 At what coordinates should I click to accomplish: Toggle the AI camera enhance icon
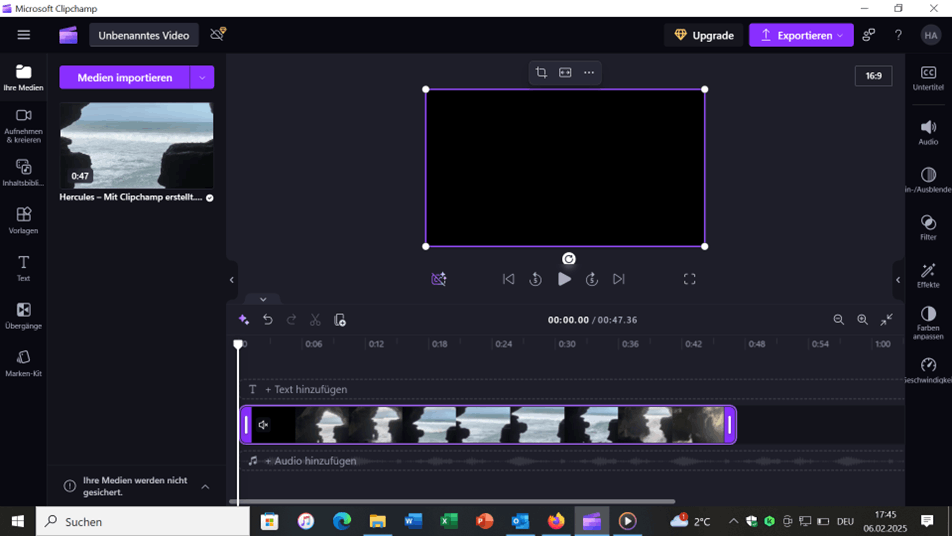coord(438,279)
